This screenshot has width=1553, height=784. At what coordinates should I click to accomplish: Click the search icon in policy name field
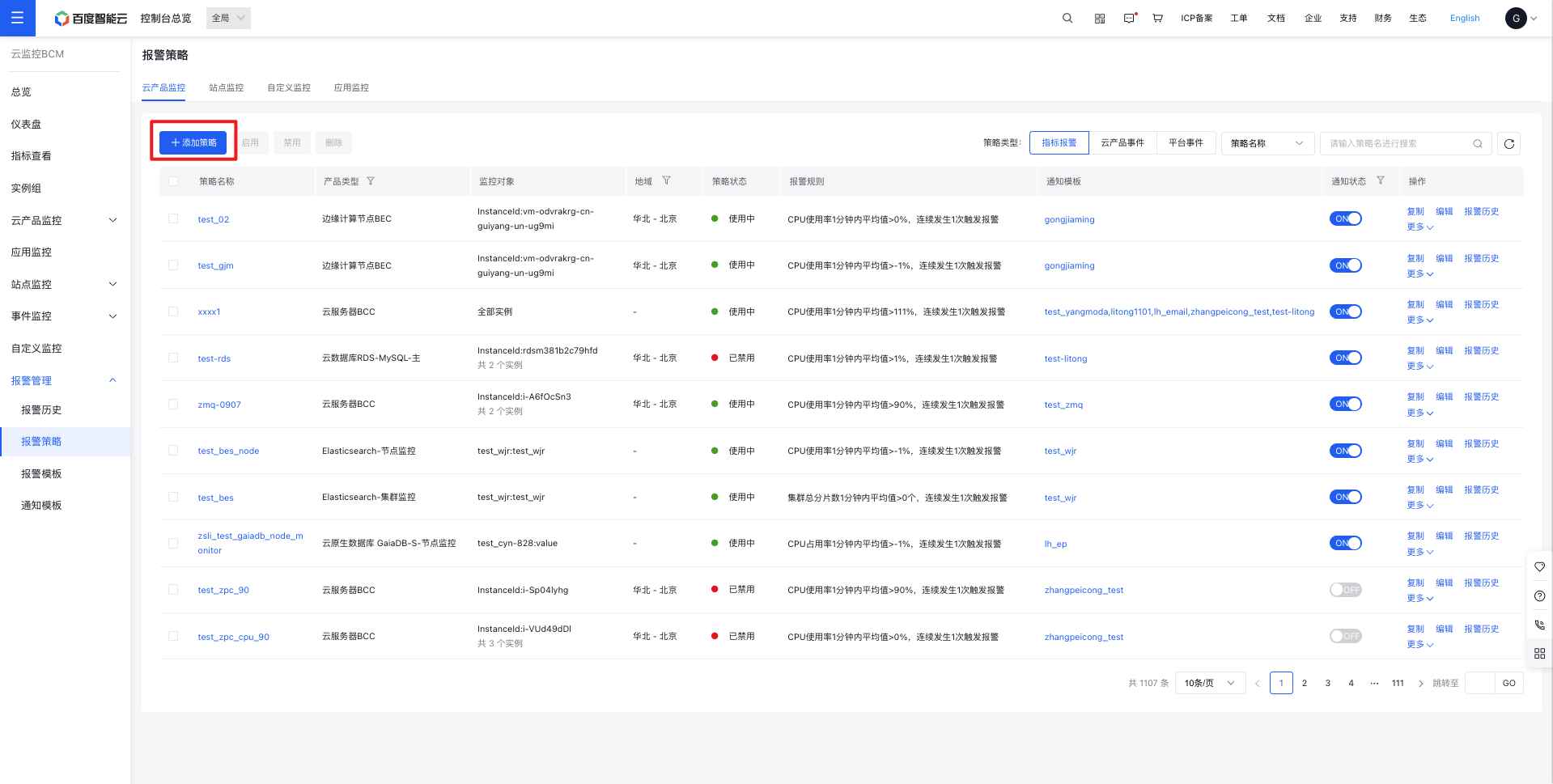pos(1478,143)
